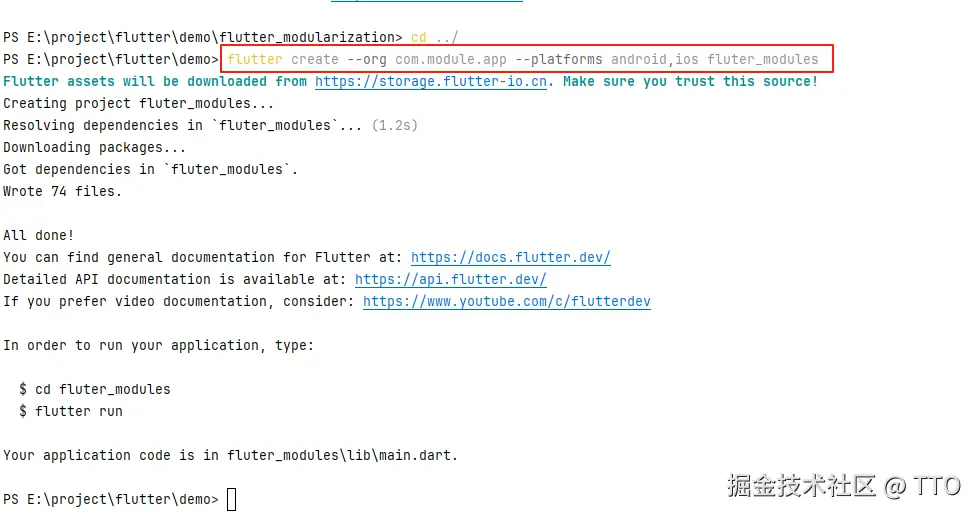Click the 'Detailed API documentation is available at' text
Screen dimensions: 978x516
click(x=175, y=280)
